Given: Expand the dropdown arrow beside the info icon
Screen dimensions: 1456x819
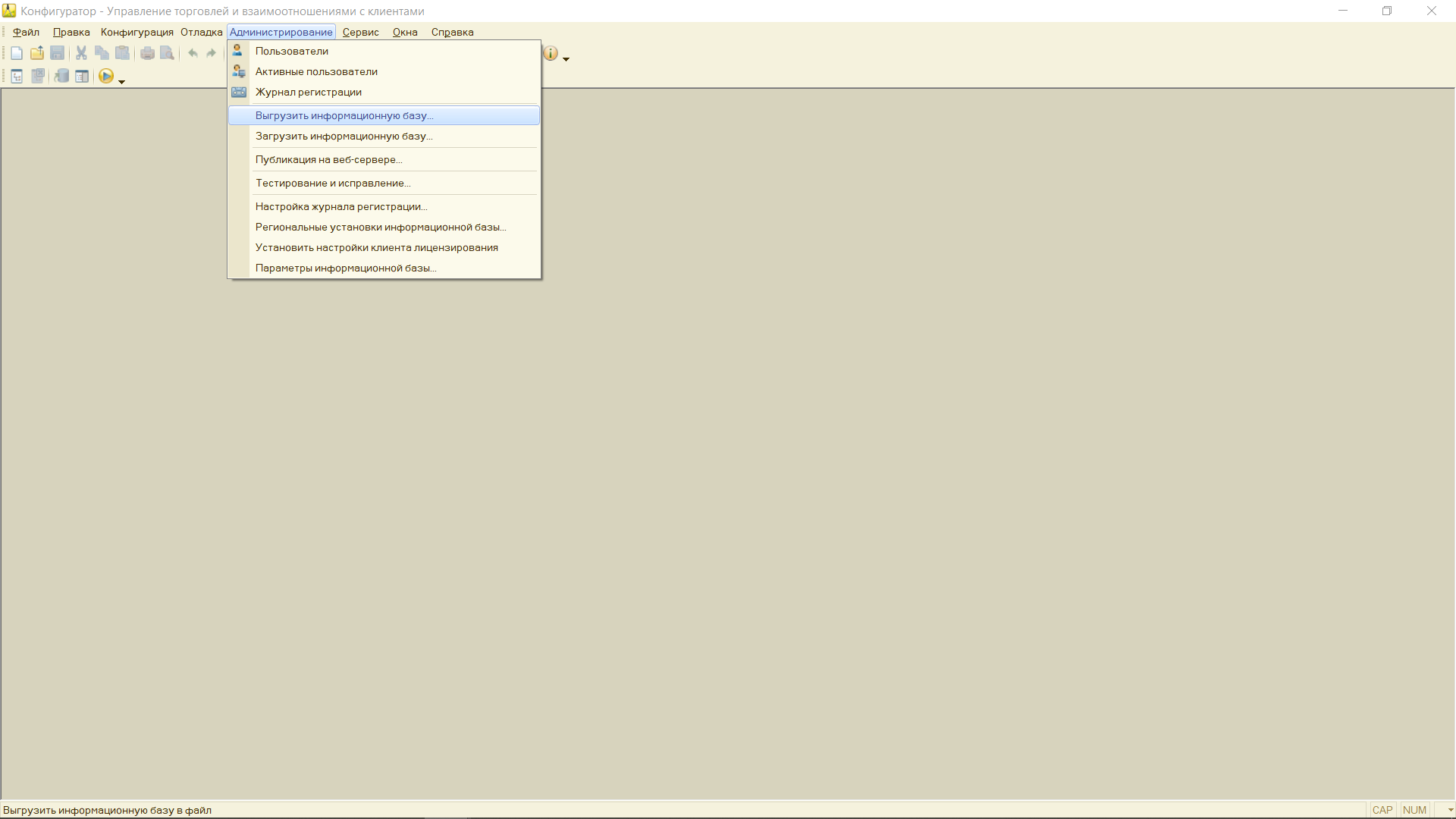Looking at the screenshot, I should tap(566, 58).
